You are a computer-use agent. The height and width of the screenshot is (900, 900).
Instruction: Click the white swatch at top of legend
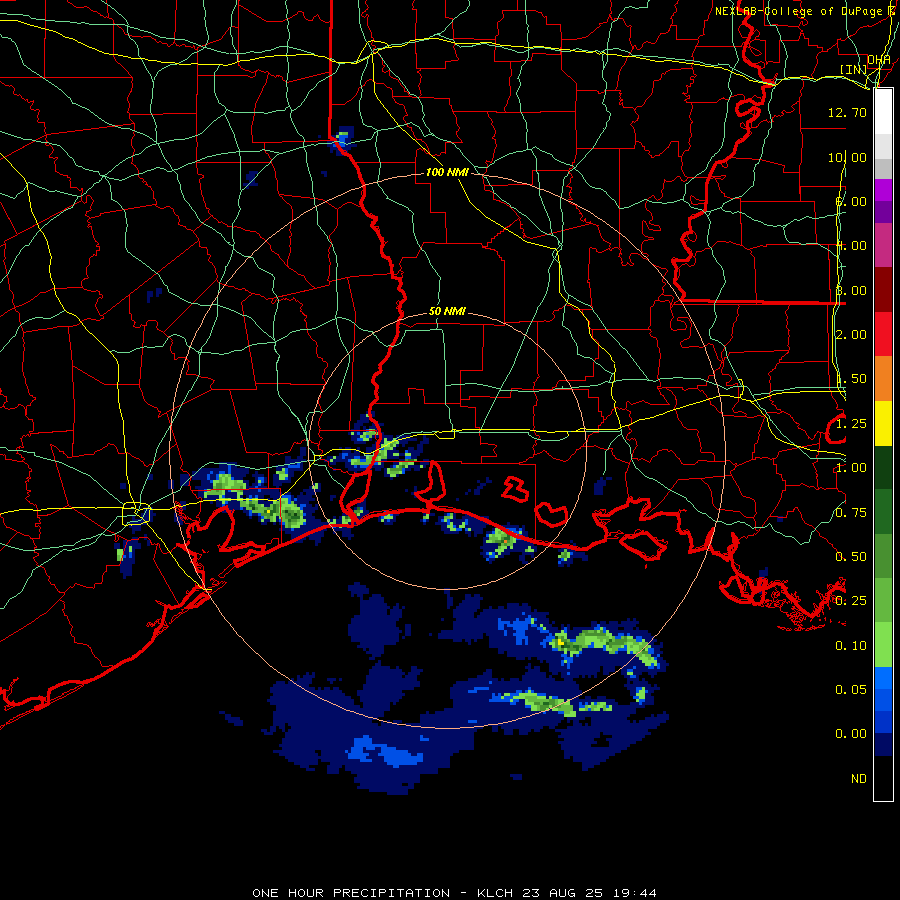(x=883, y=112)
